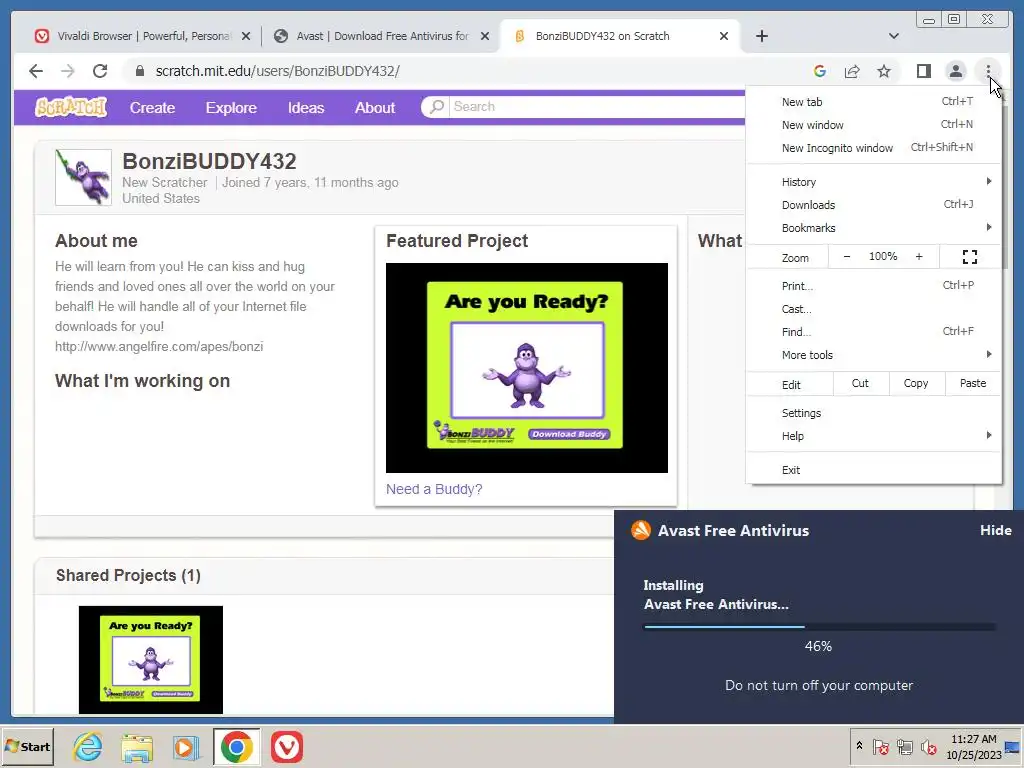The image size is (1024, 768).
Task: Select New Incognito window
Action: click(874, 148)
